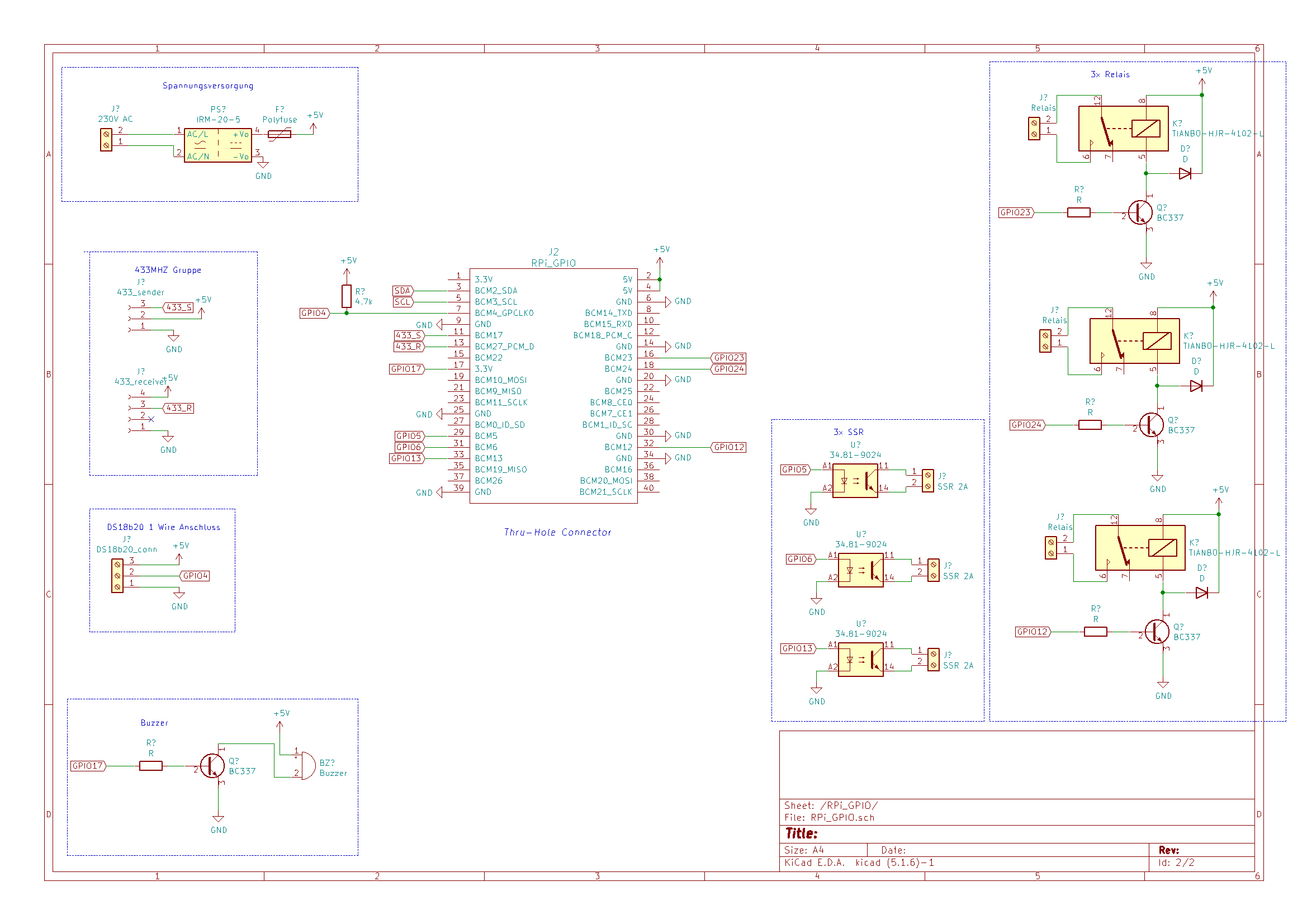
Task: Select the optocoupler driven by GPIO5
Action: 854,481
